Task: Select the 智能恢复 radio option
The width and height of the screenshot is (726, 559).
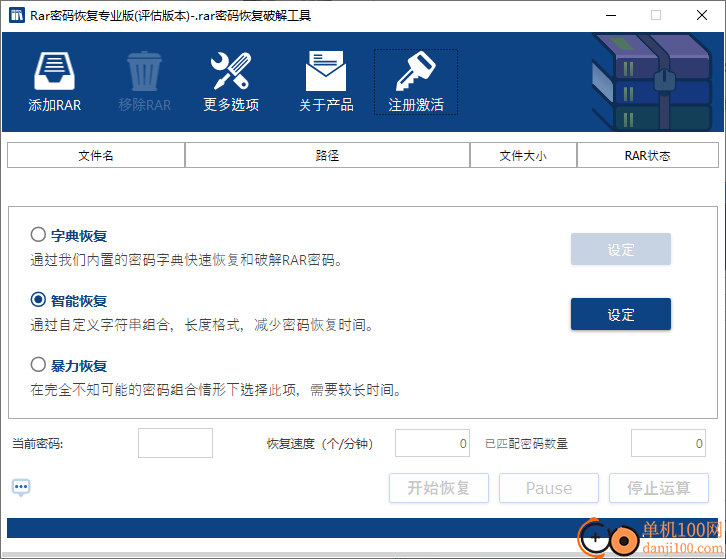Action: pos(38,300)
